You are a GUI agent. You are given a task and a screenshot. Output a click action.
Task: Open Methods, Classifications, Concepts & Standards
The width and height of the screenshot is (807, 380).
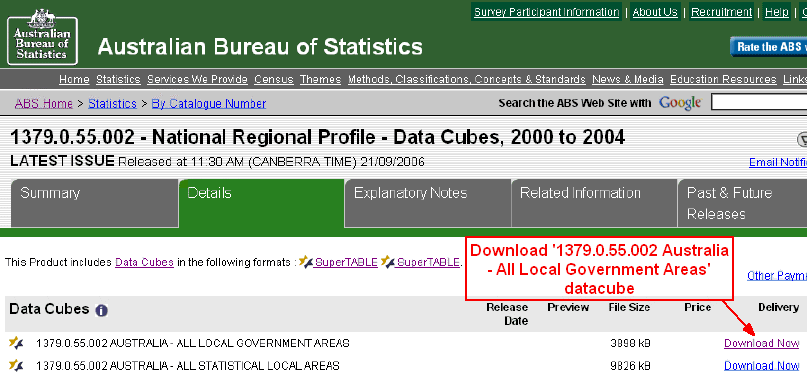[x=467, y=79]
